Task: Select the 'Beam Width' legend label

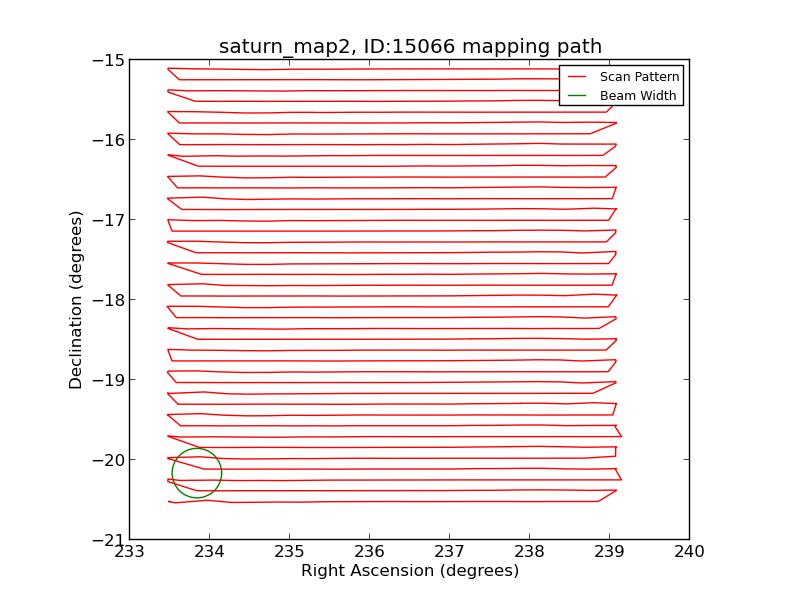Action: tap(638, 95)
